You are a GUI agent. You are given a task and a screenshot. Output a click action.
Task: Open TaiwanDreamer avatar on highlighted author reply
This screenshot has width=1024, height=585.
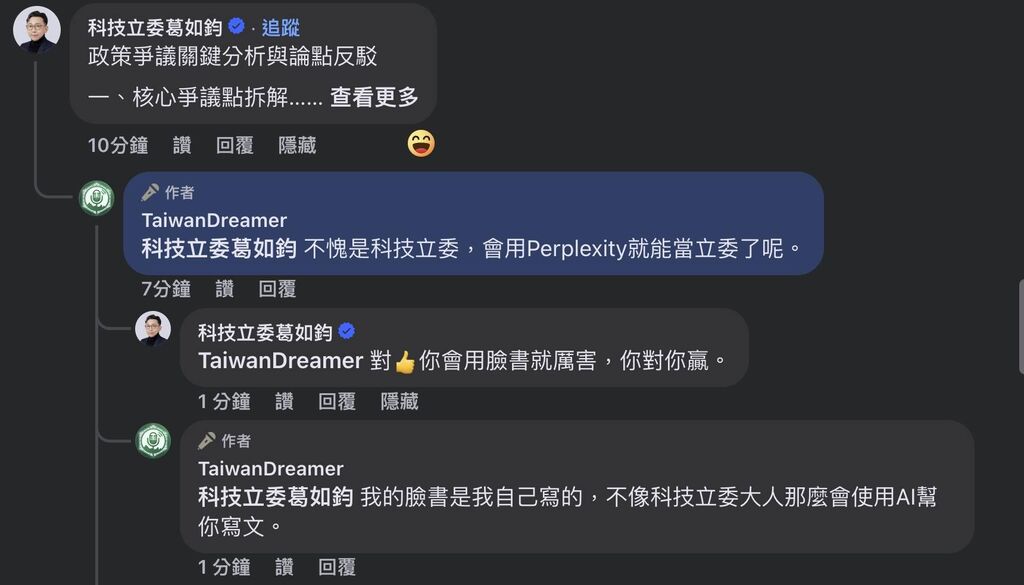point(97,198)
